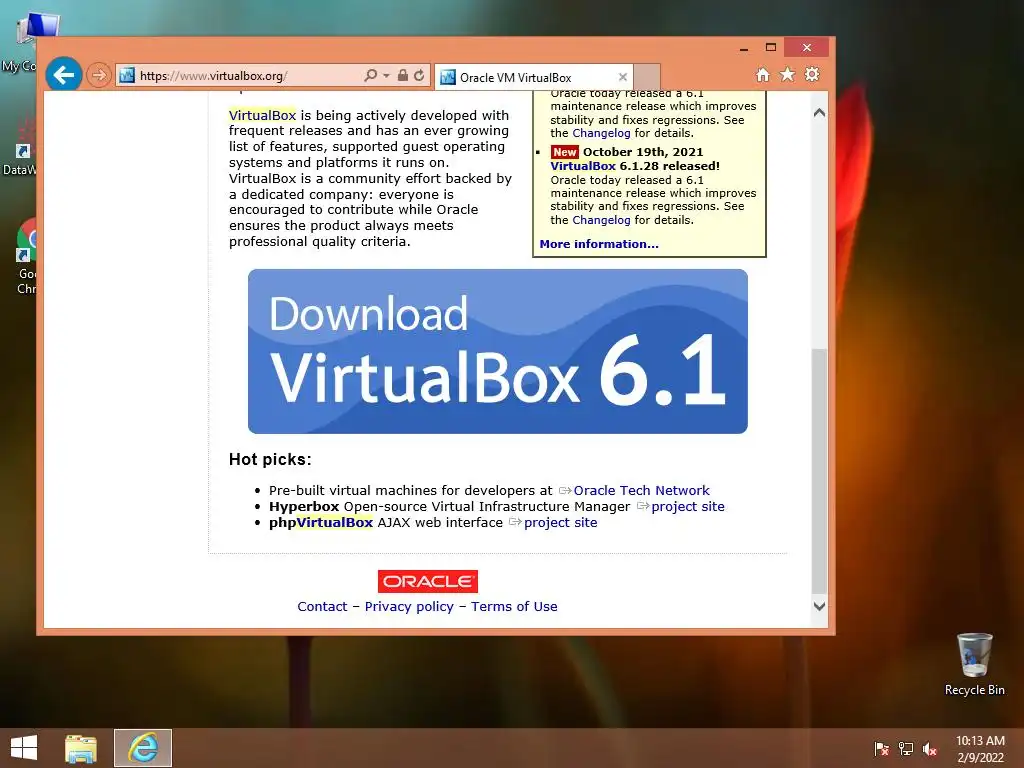Click the vertical scrollbar thumb
The height and width of the screenshot is (768, 1024).
(819, 470)
